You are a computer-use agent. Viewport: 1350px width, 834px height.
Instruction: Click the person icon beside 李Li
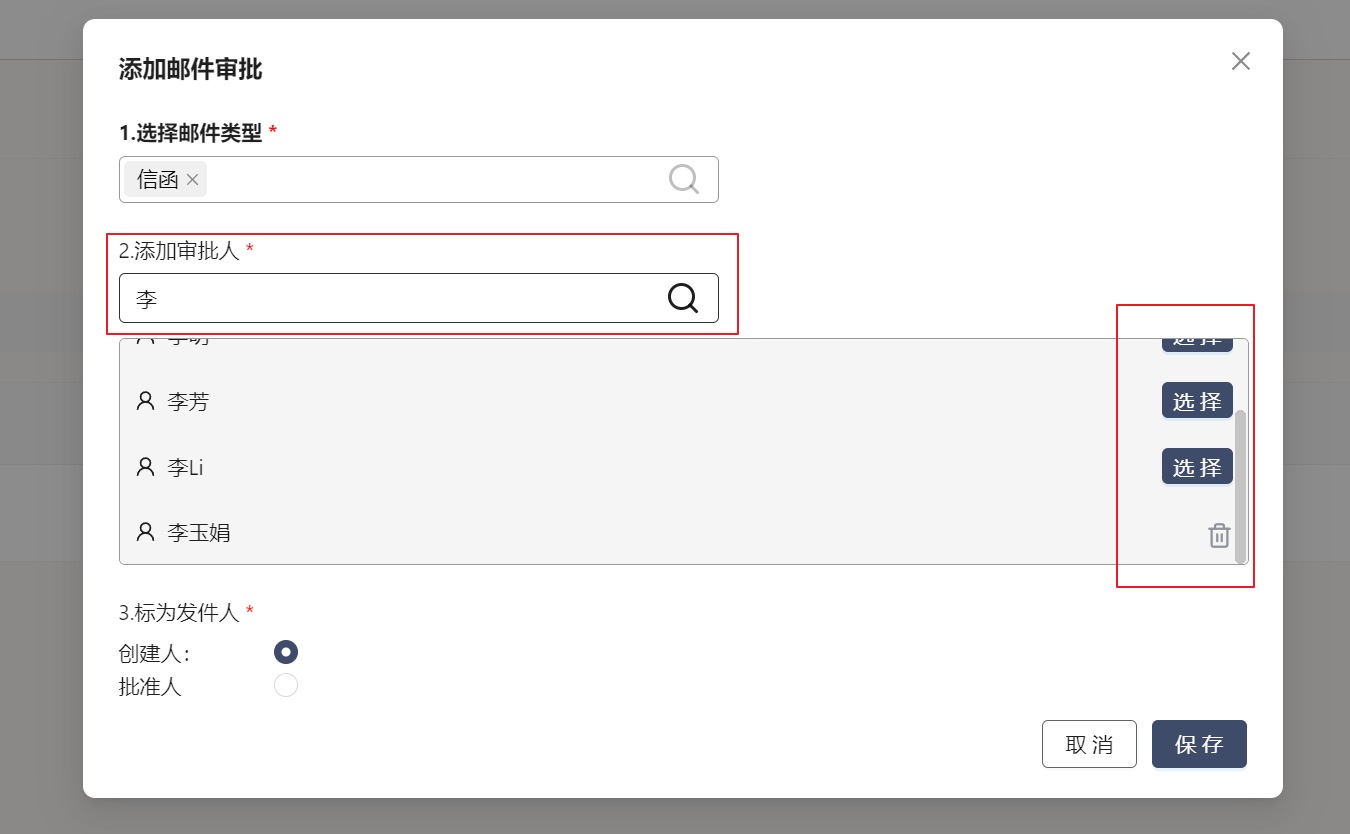pos(146,466)
